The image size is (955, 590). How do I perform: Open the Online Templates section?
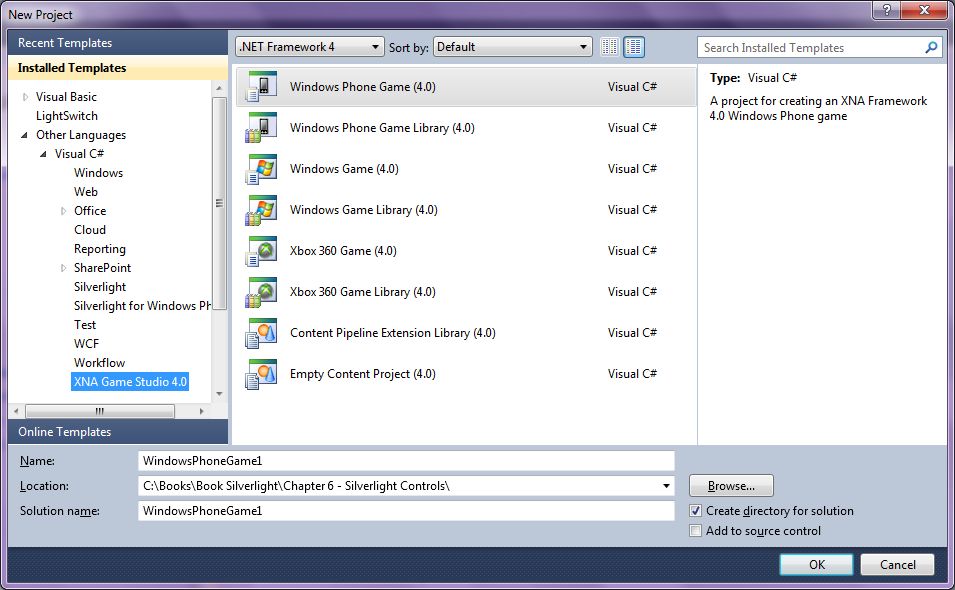click(x=118, y=432)
